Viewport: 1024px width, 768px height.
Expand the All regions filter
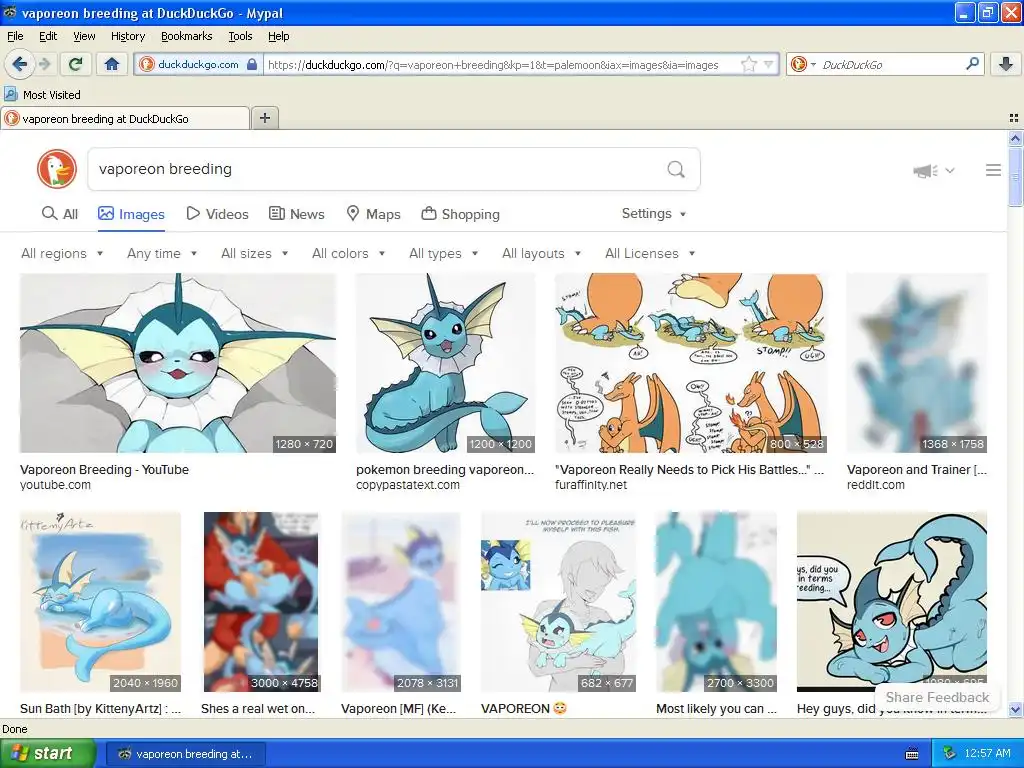tap(62, 253)
